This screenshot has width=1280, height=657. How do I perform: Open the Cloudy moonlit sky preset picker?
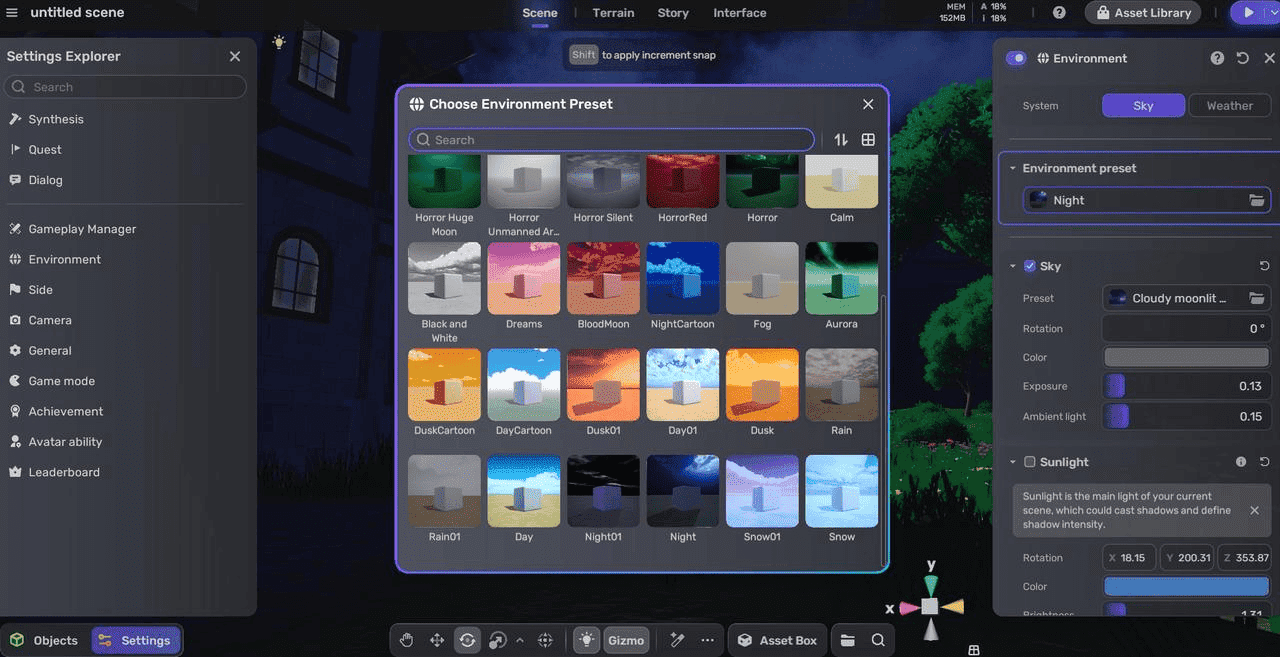[x=1257, y=298]
